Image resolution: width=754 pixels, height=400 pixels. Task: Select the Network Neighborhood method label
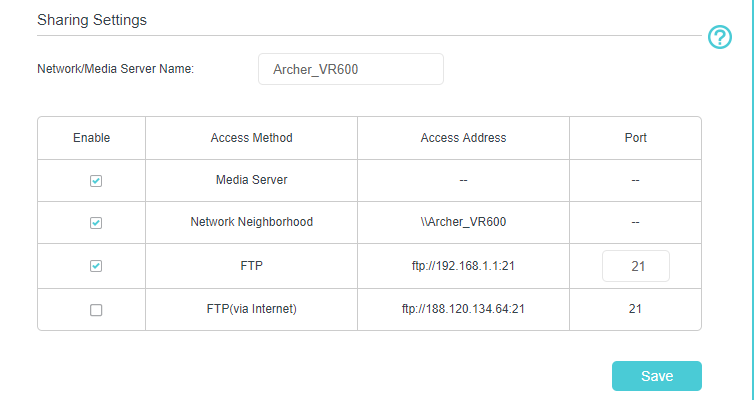[251, 222]
